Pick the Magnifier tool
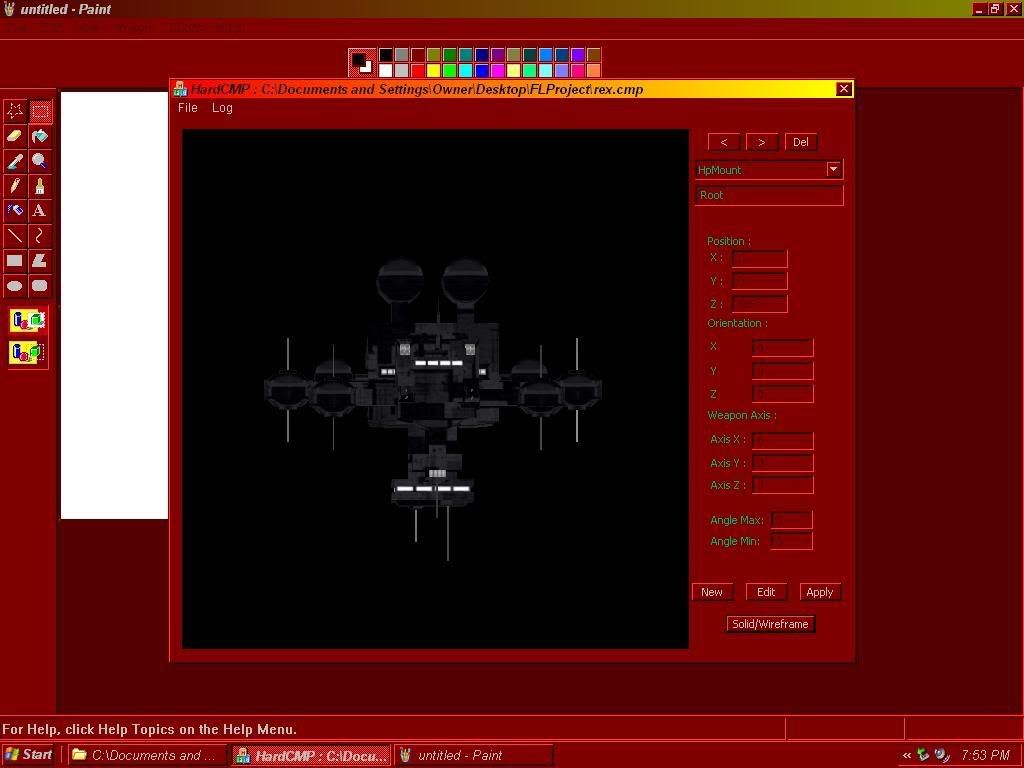Screen dimensions: 1024x768 point(40,161)
